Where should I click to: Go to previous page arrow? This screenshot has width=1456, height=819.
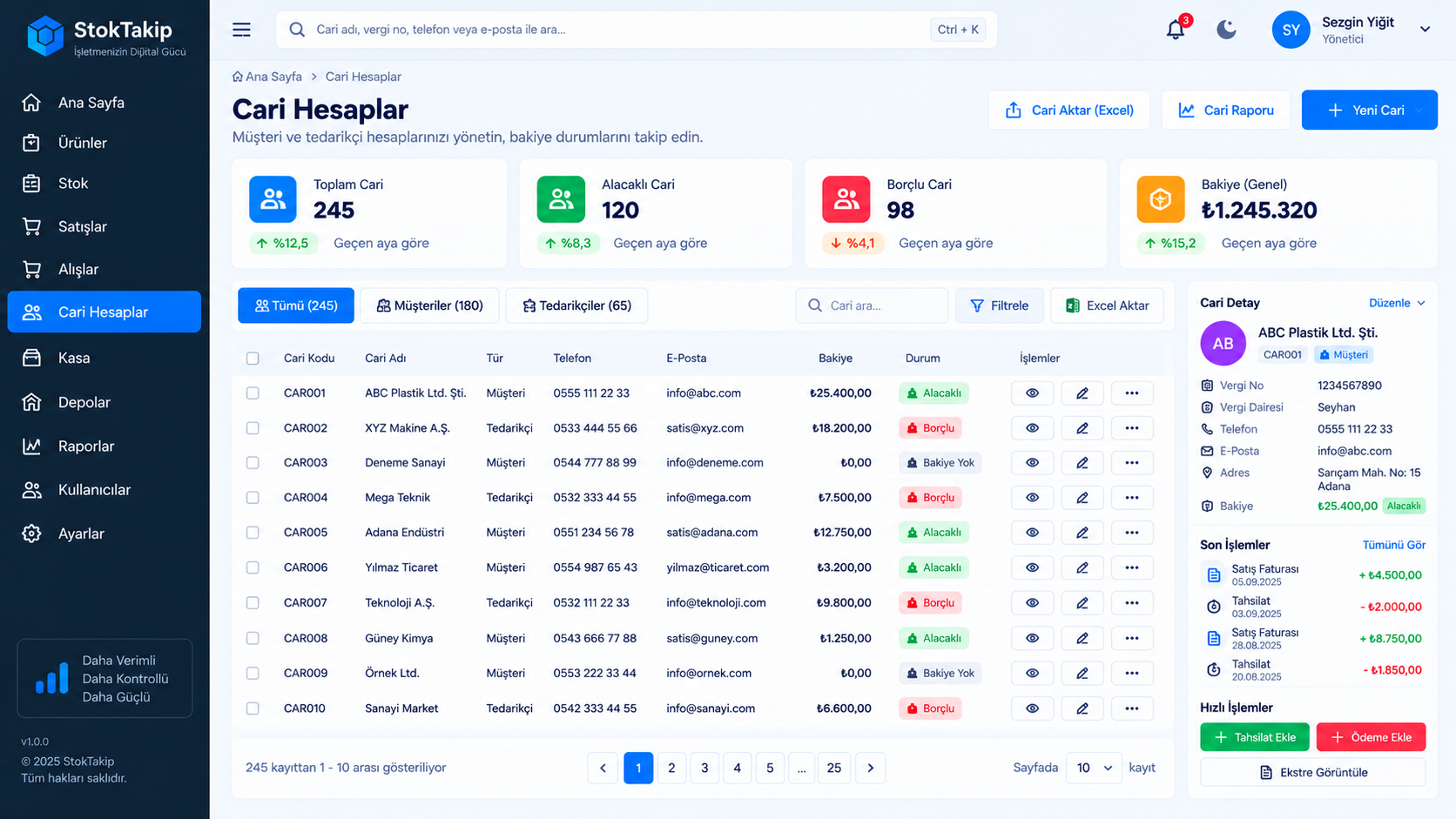point(603,768)
